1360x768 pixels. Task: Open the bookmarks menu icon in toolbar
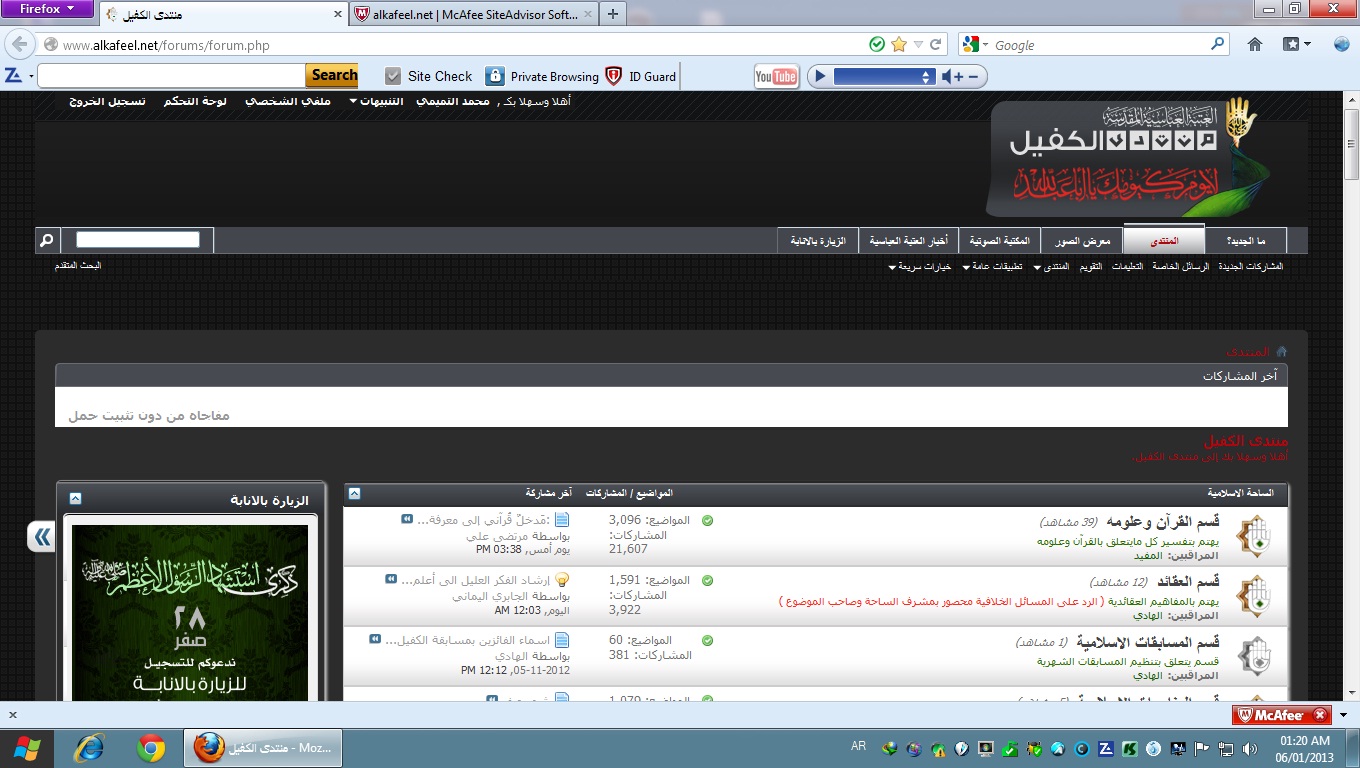point(1297,44)
